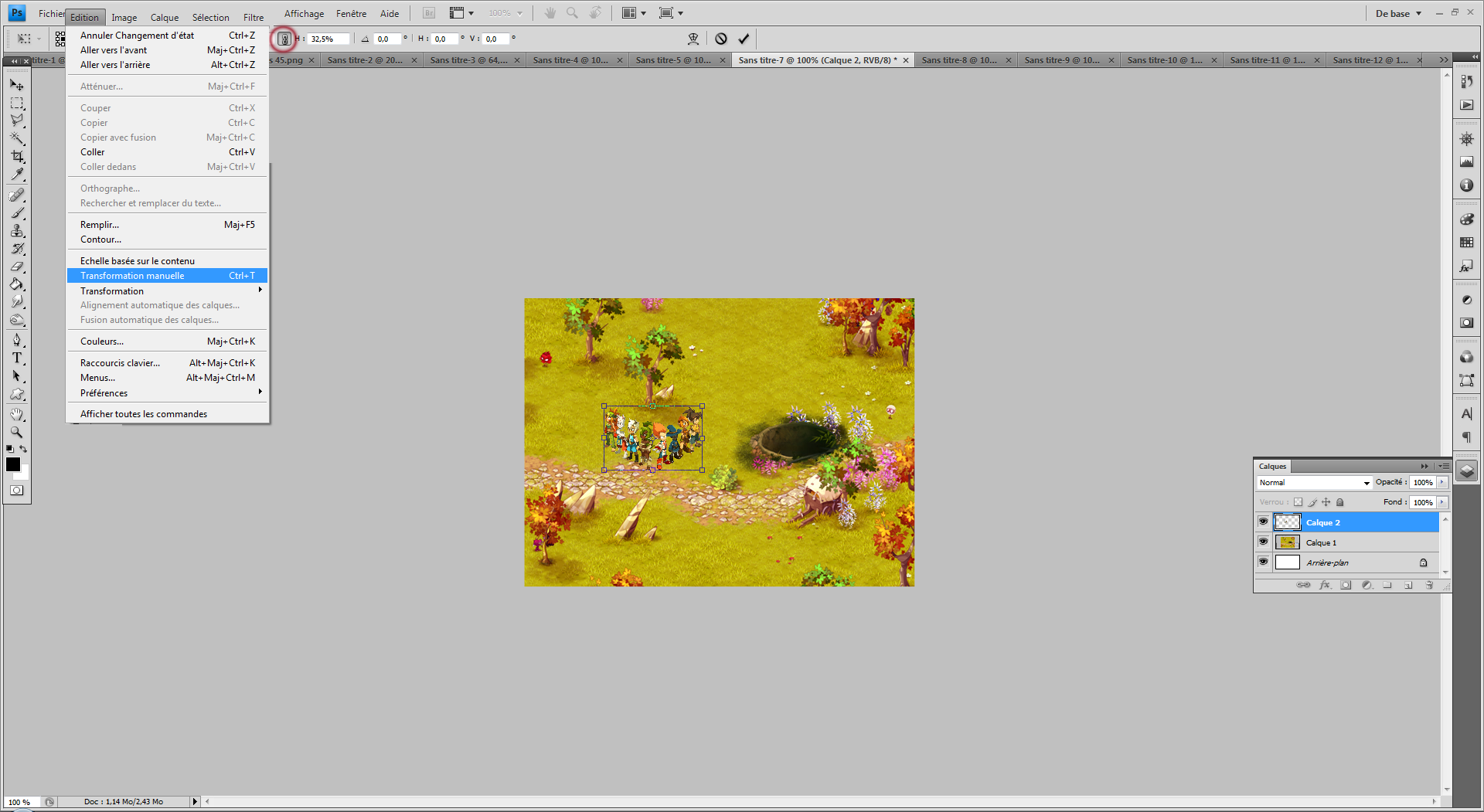This screenshot has height=812, width=1484.
Task: Select the Paint Bucket tool
Action: (16, 284)
